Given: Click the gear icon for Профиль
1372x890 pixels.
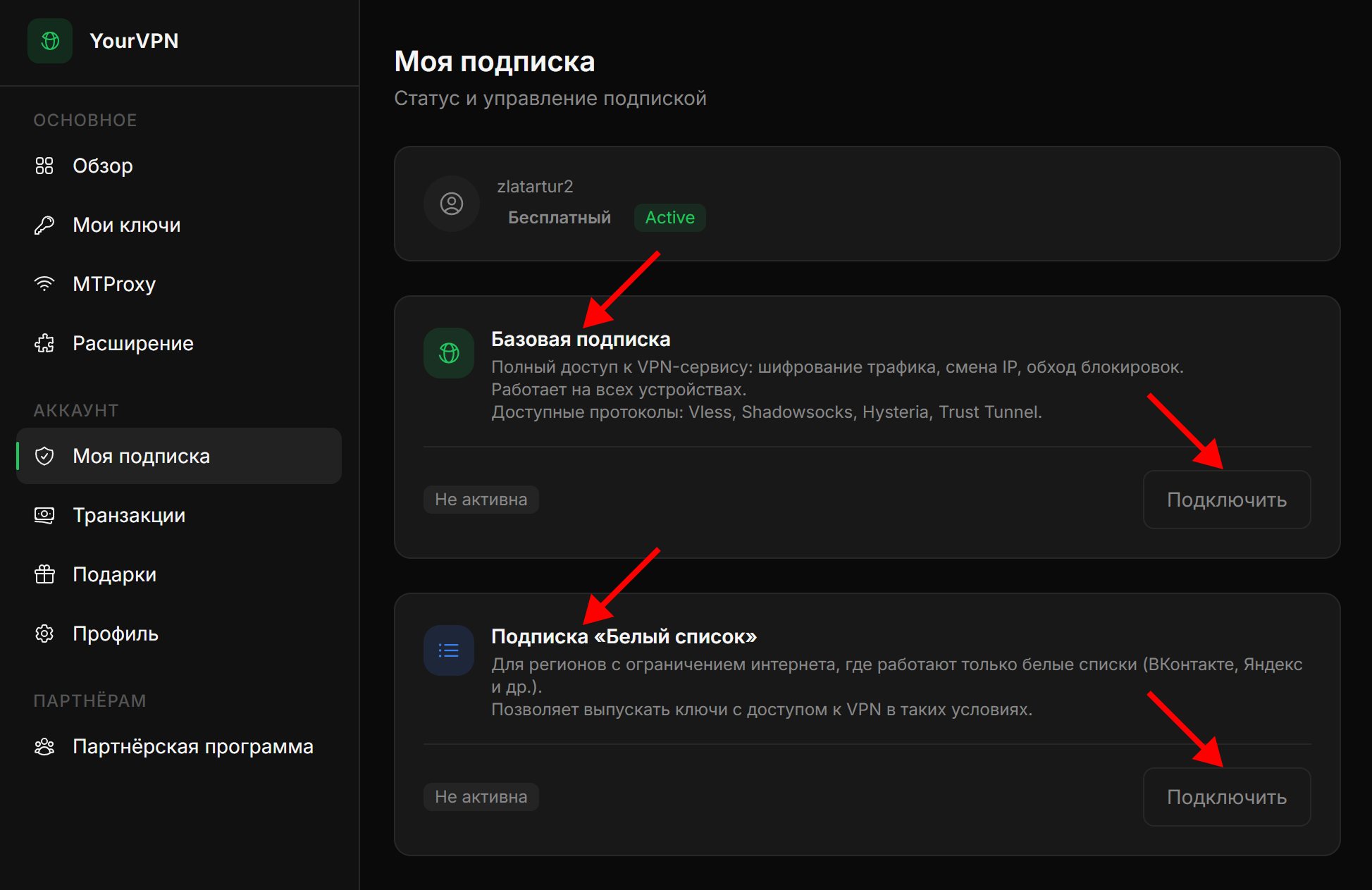Looking at the screenshot, I should coord(44,633).
